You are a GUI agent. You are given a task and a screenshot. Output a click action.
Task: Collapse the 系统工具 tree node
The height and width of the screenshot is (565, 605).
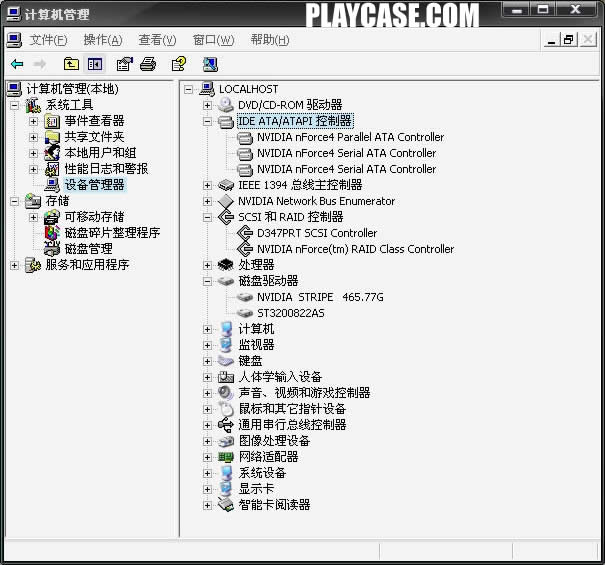point(14,105)
